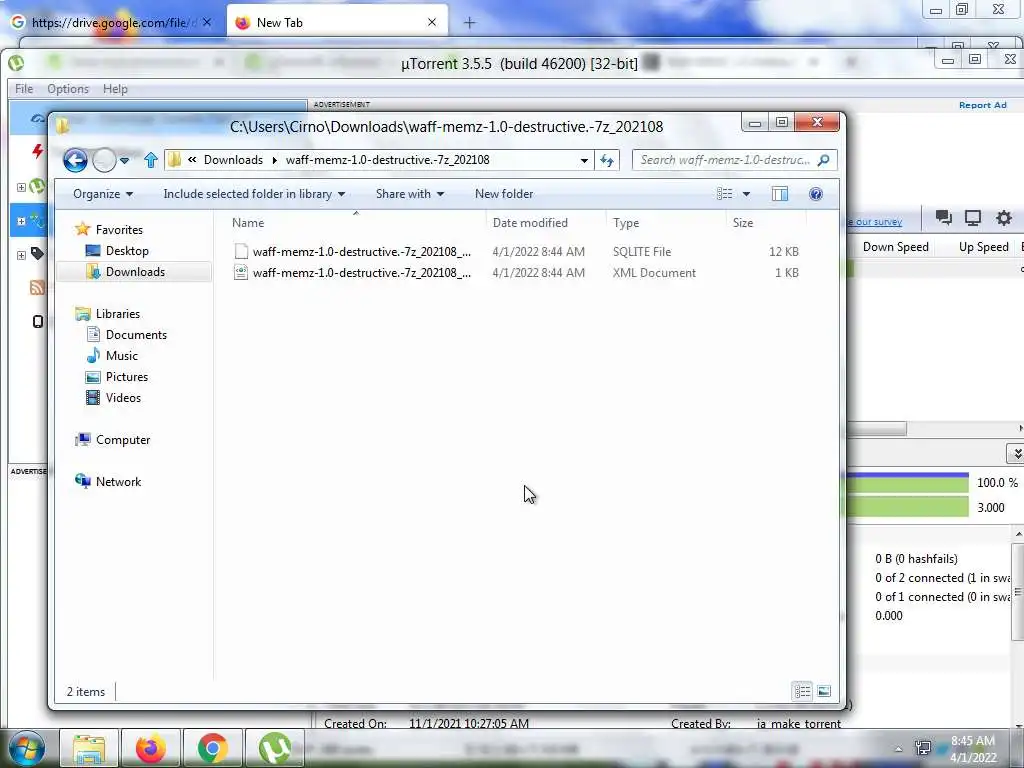The image size is (1024, 768).
Task: Launch Chrome from the taskbar
Action: tap(213, 748)
